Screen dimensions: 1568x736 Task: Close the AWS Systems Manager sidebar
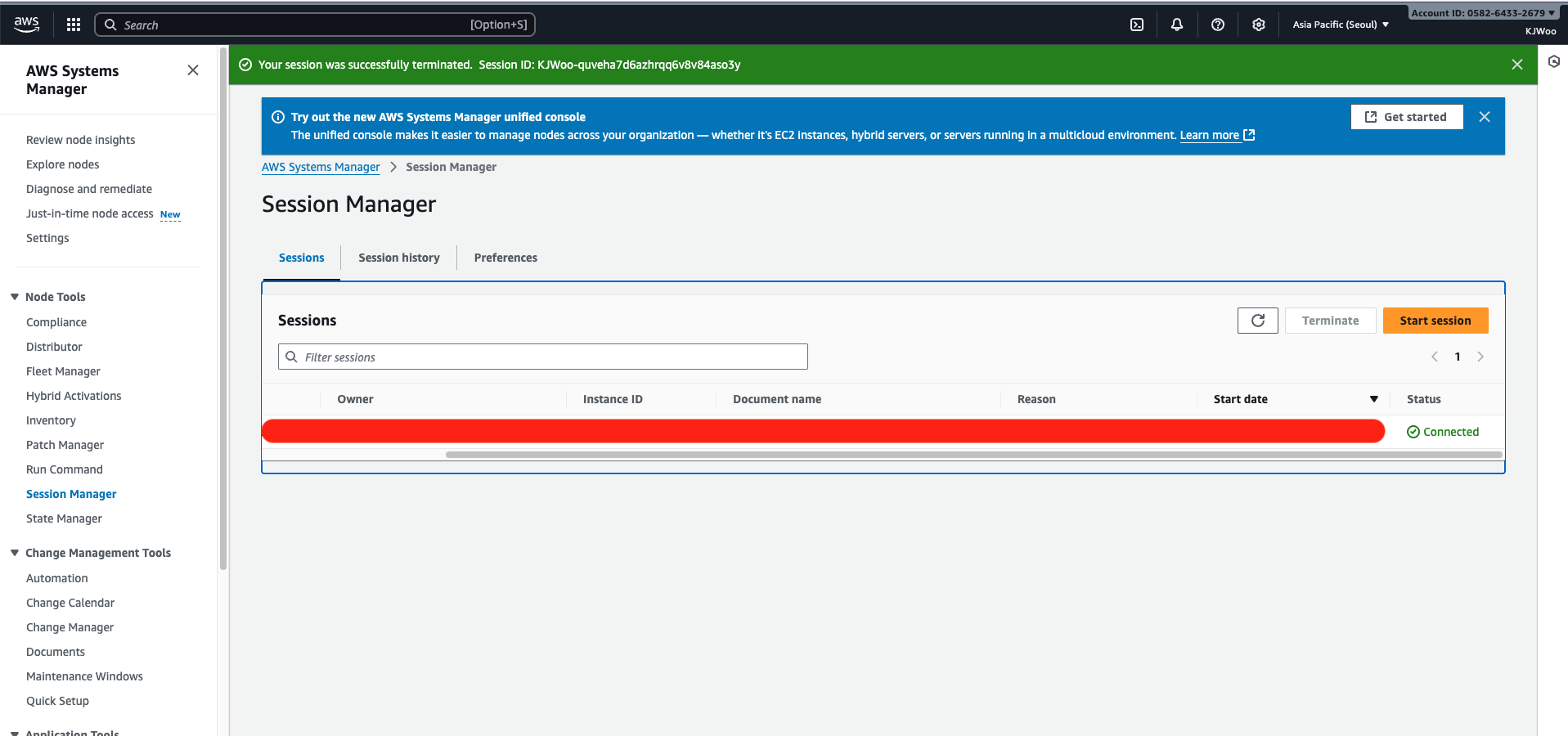click(x=193, y=70)
